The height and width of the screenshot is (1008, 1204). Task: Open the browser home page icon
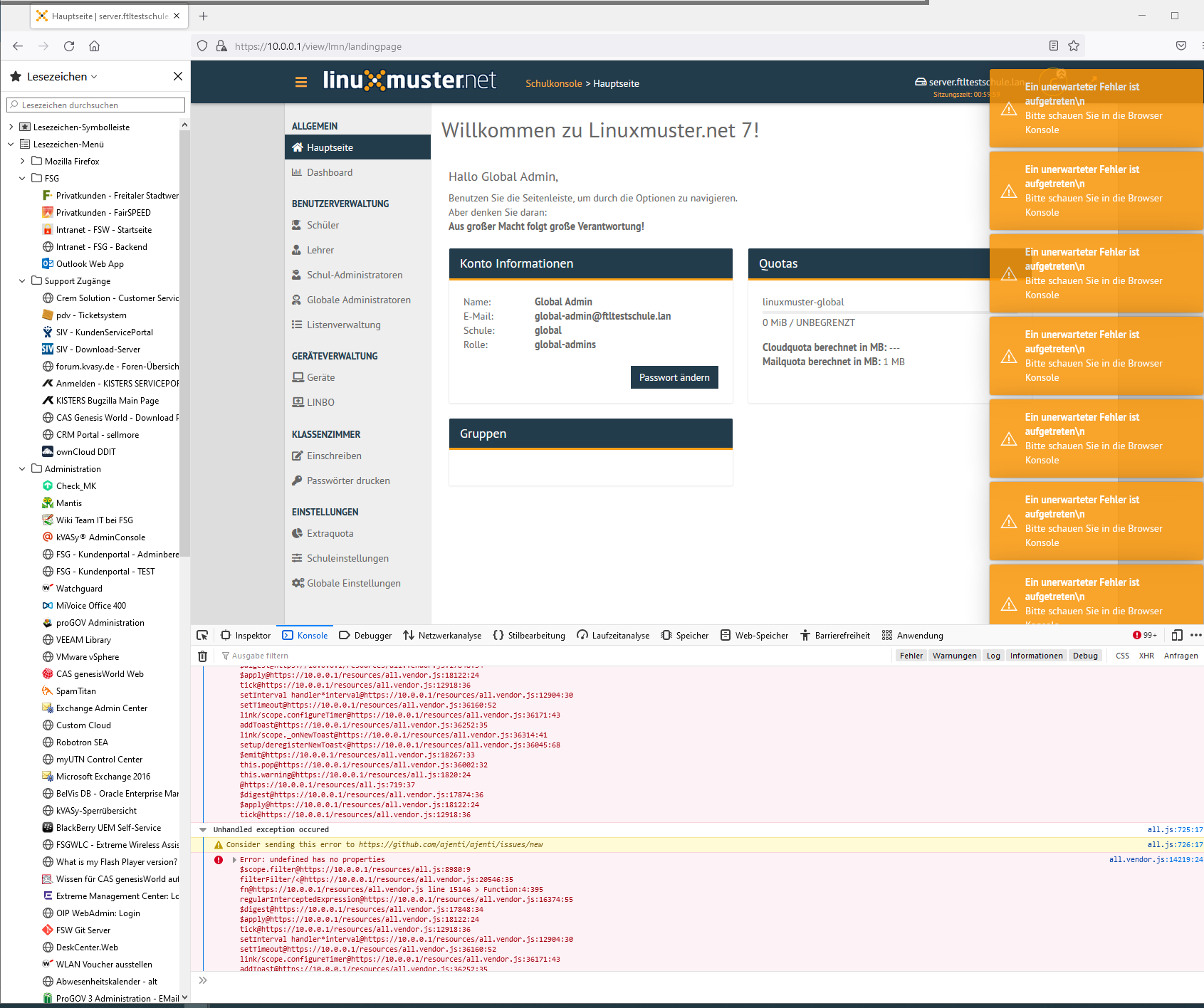coord(94,46)
